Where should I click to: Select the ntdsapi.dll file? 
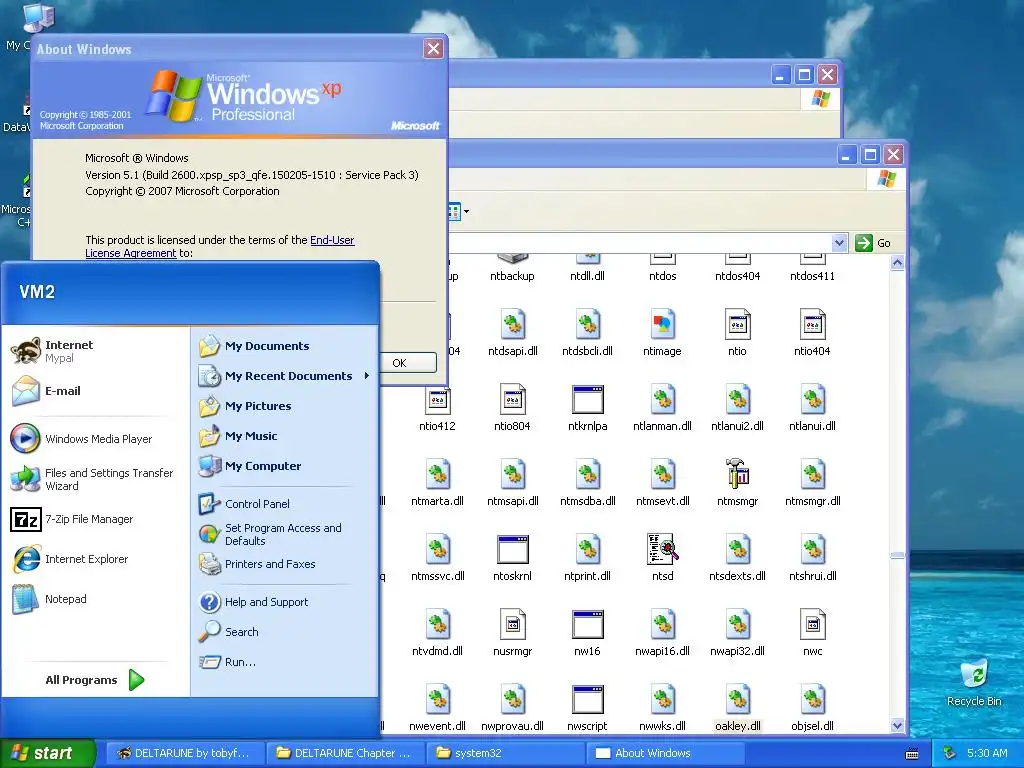pyautogui.click(x=513, y=332)
